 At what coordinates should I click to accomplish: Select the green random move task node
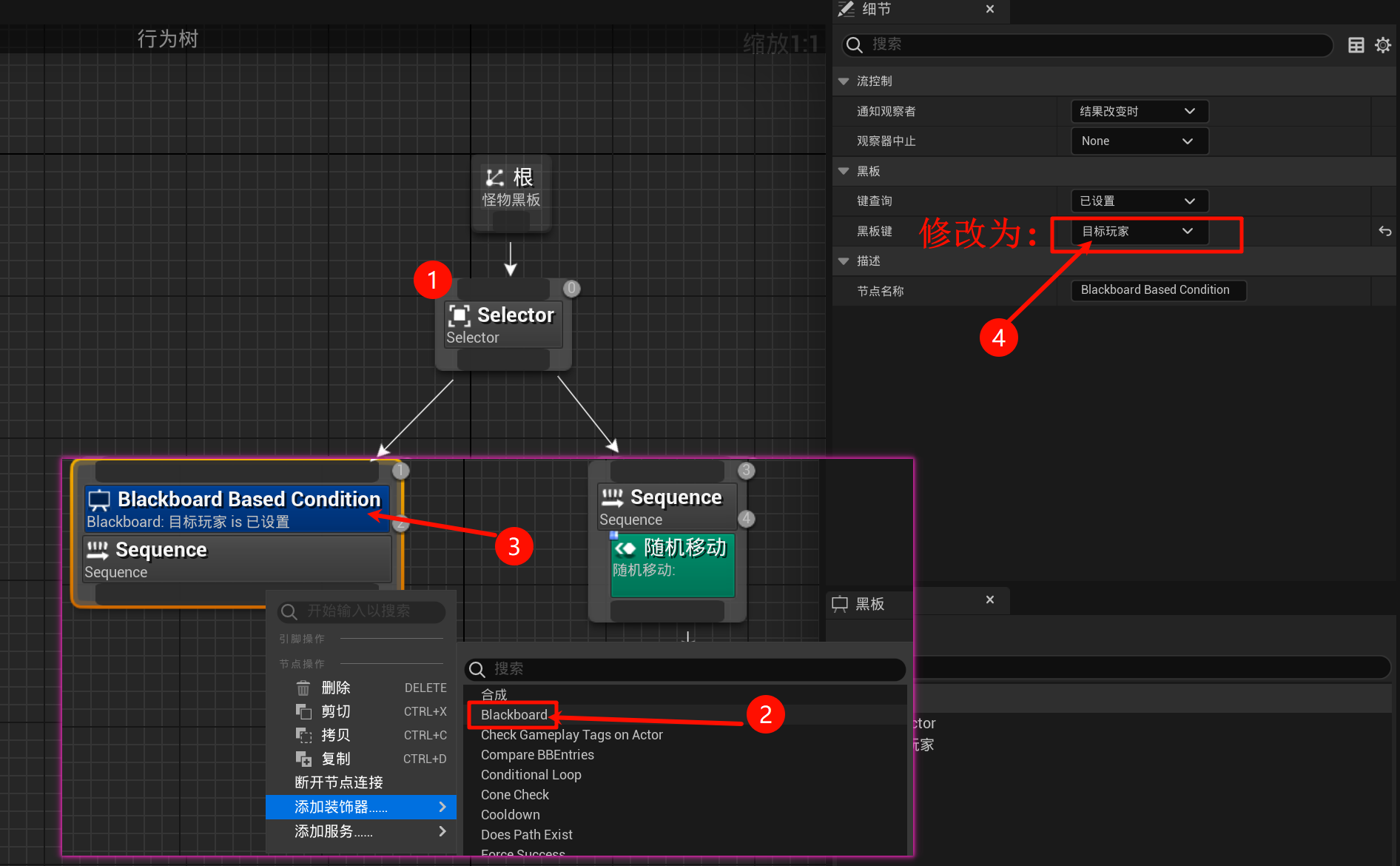pos(672,564)
